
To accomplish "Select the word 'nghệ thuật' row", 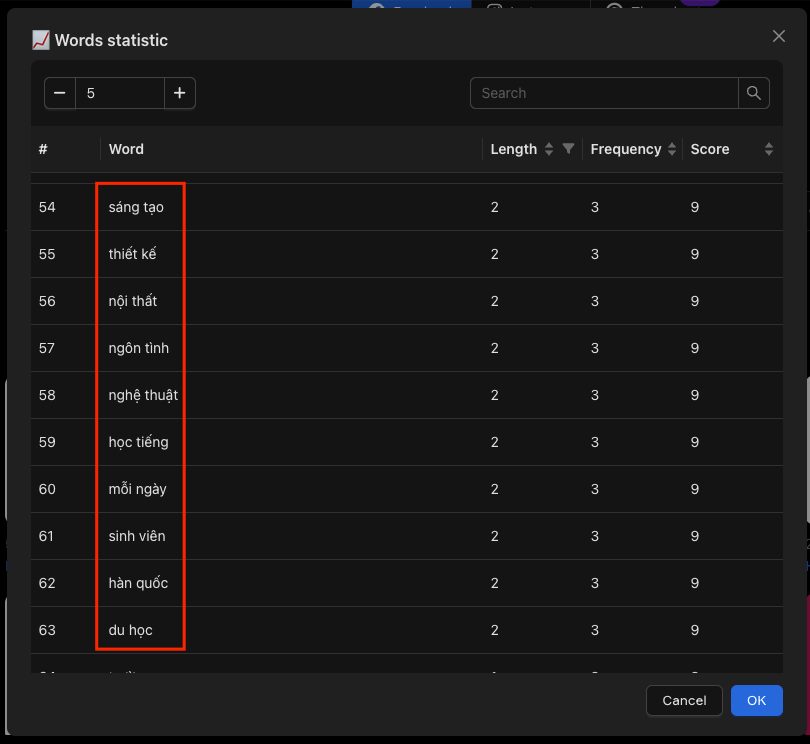I will pos(407,395).
